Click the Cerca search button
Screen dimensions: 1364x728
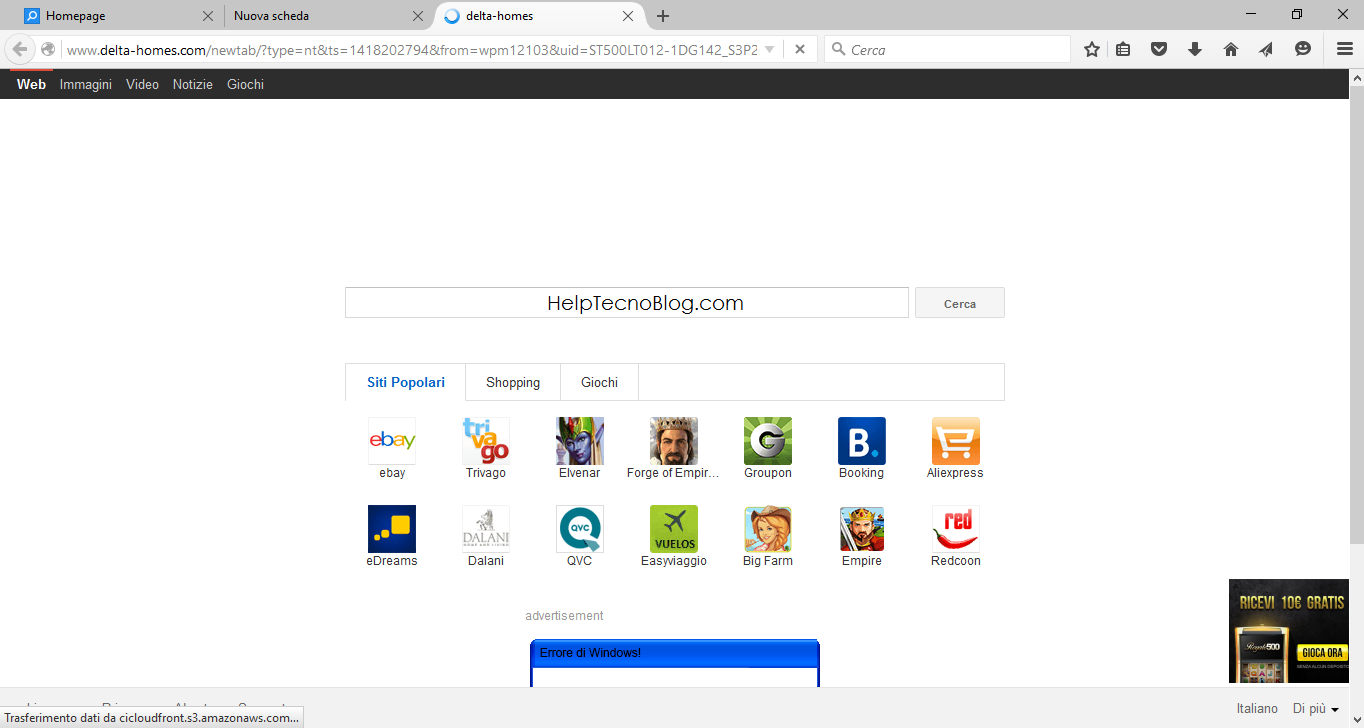tap(960, 303)
